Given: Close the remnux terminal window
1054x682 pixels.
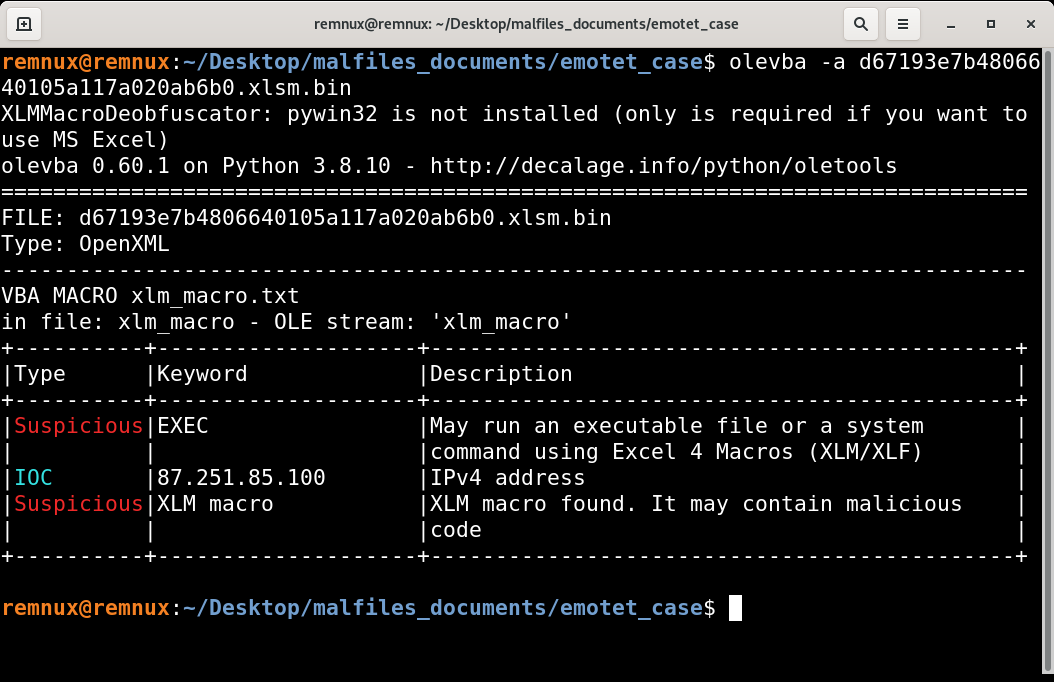Looking at the screenshot, I should point(1031,23).
